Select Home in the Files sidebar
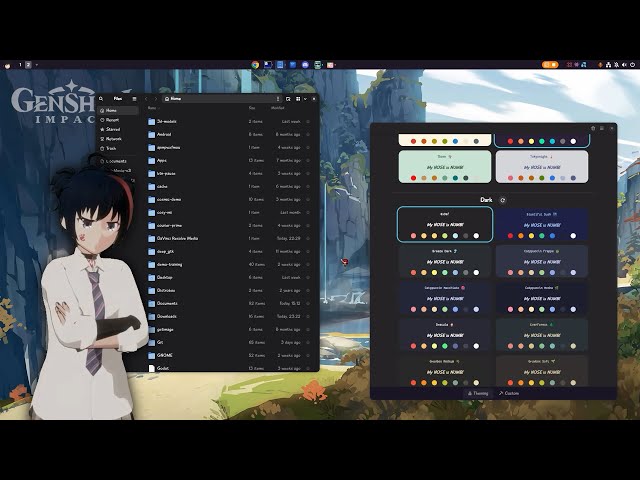 (x=118, y=111)
